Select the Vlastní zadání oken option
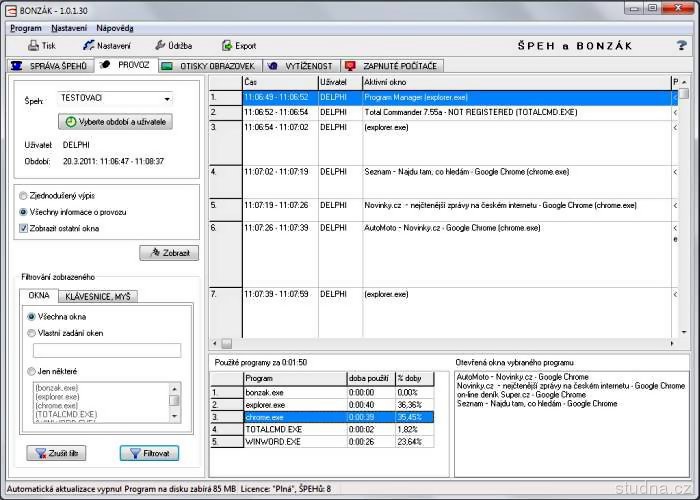The width and height of the screenshot is (700, 500). point(32,332)
